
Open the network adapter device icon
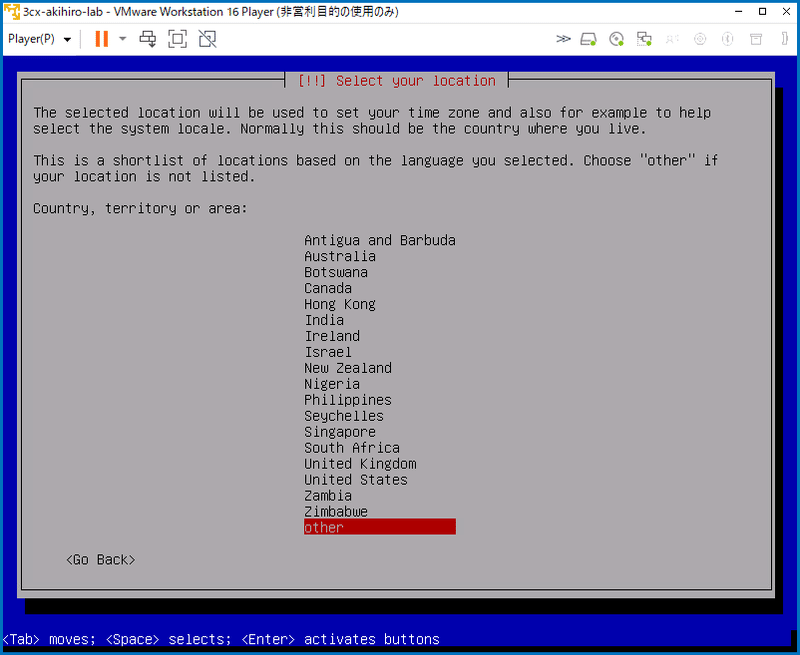644,39
